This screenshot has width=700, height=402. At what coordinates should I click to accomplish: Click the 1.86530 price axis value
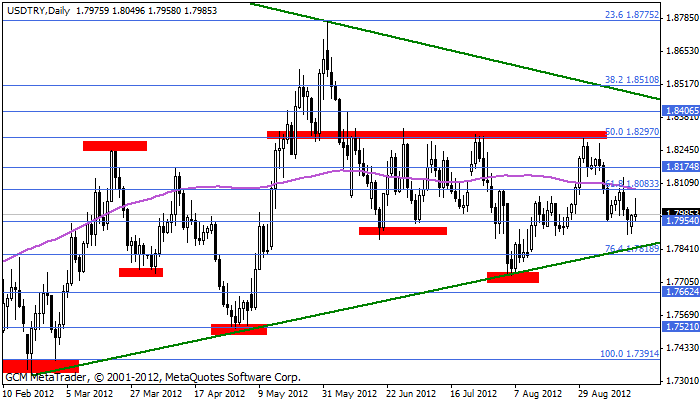682,50
